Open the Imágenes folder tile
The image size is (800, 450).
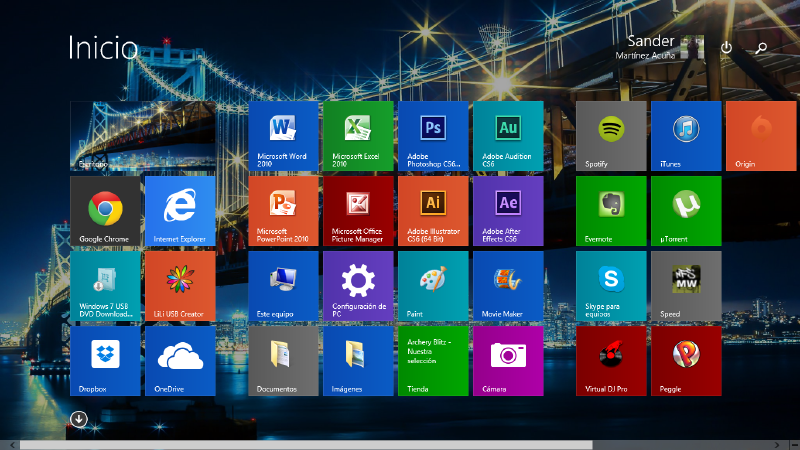pos(358,361)
